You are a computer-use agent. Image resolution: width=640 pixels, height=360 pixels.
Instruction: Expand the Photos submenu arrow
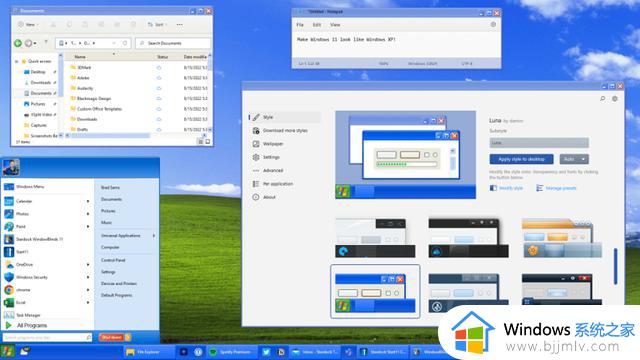[88, 214]
